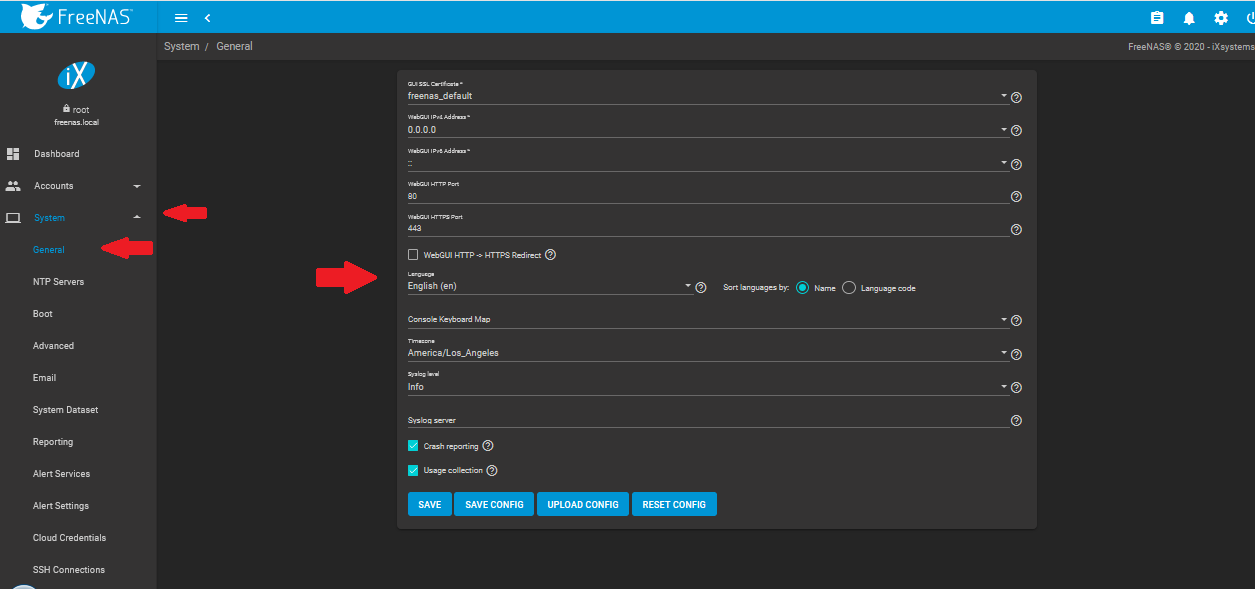This screenshot has height=589, width=1255.
Task: Collapse sidebar using the back chevron icon
Action: (x=207, y=18)
